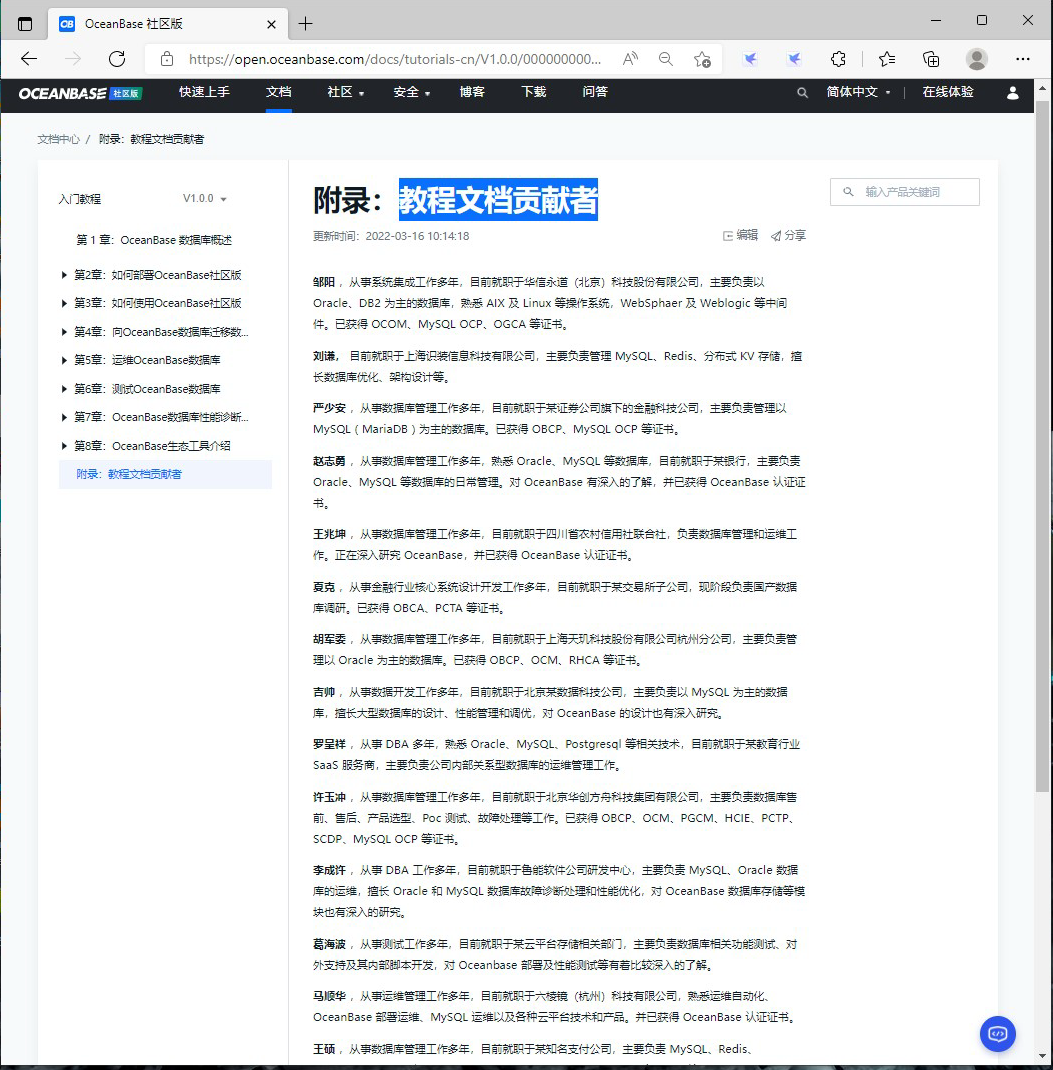Image resolution: width=1053 pixels, height=1070 pixels.
Task: Expand the 安全 navigation dropdown
Action: pos(412,92)
